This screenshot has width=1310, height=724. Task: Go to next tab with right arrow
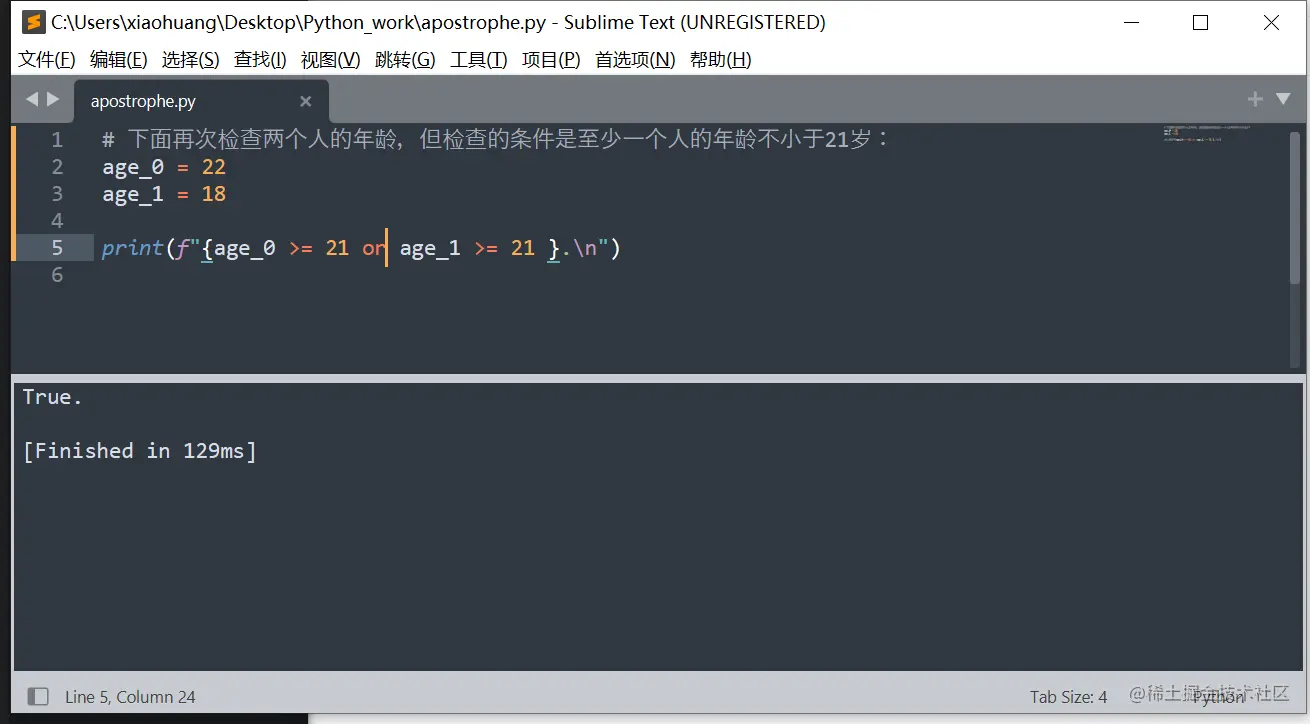tap(54, 99)
